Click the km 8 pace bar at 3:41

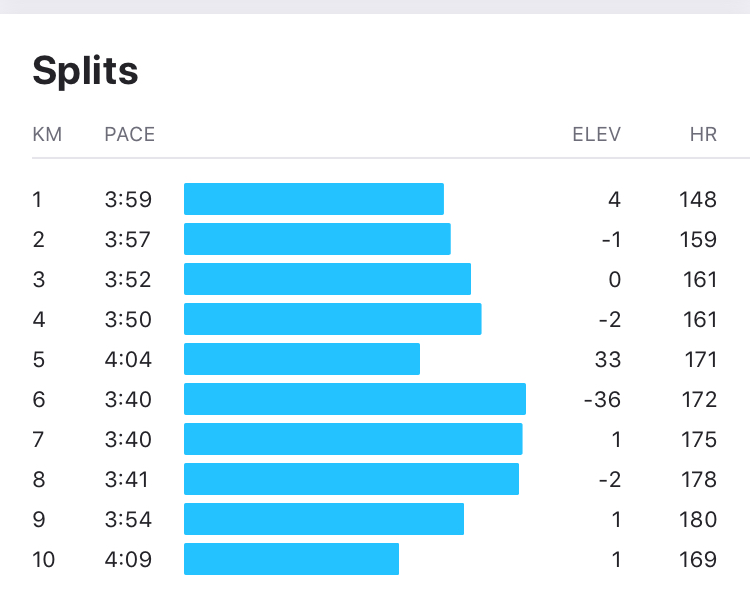coord(352,479)
